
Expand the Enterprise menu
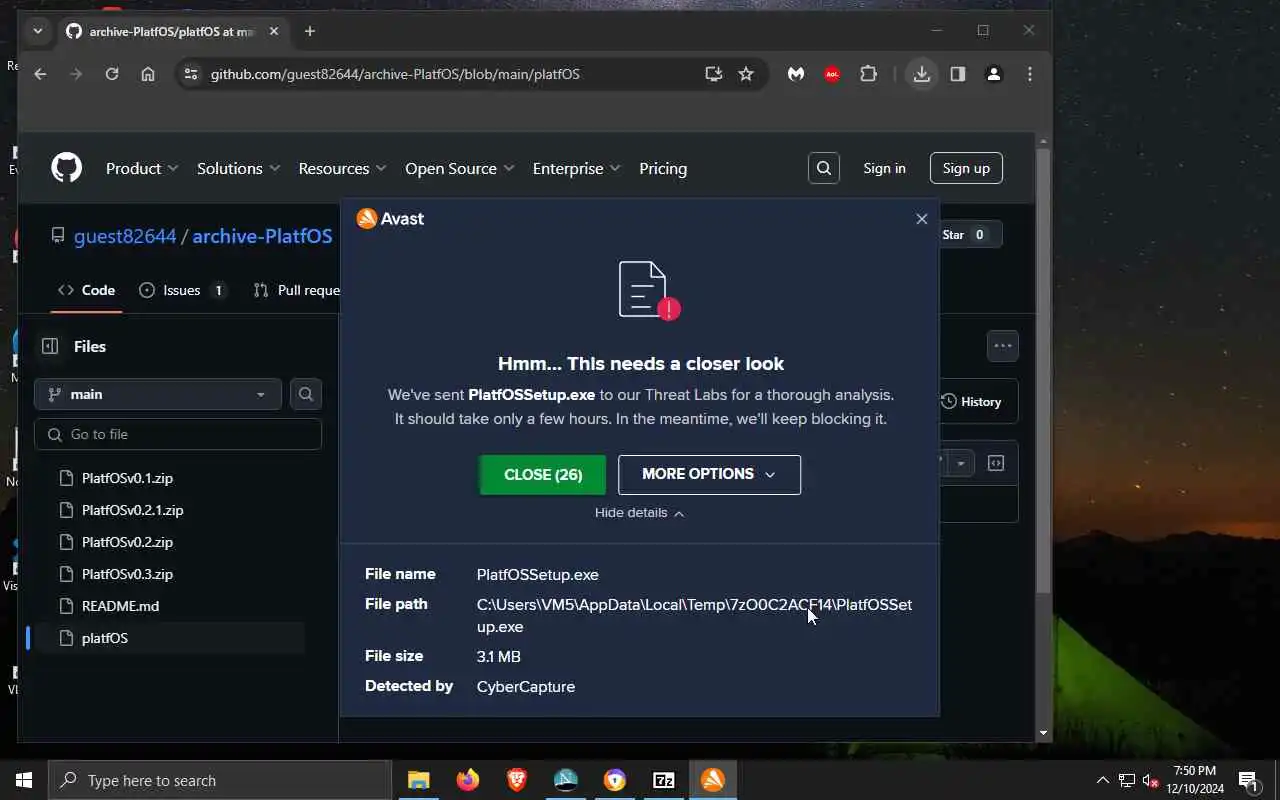tap(576, 168)
